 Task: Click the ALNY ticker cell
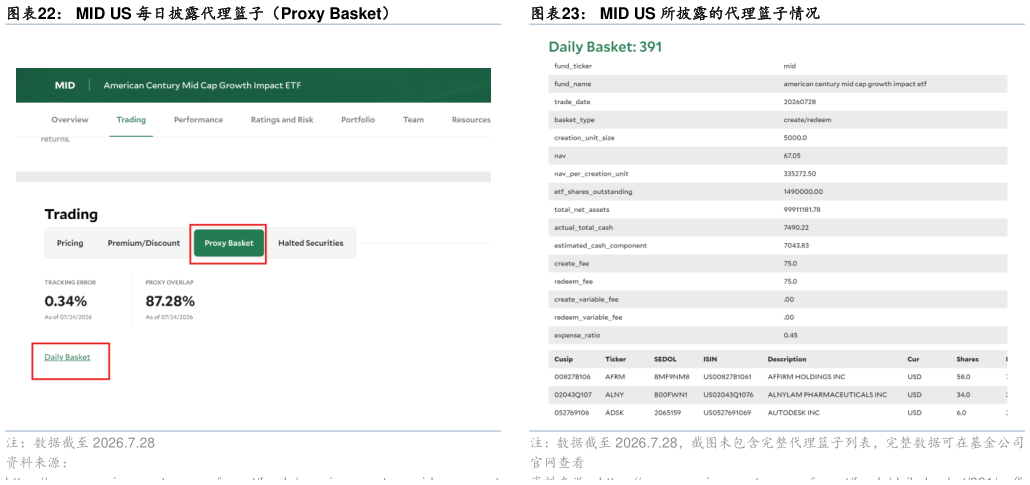pos(614,395)
